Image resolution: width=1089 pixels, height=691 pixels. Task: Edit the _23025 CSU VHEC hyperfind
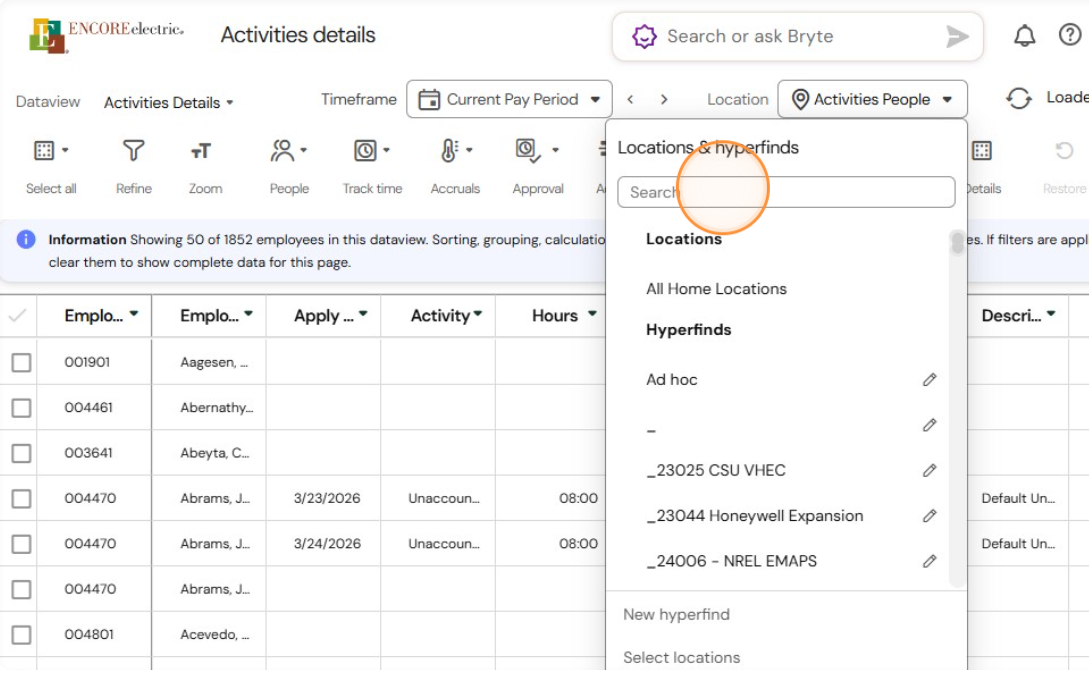pos(929,470)
